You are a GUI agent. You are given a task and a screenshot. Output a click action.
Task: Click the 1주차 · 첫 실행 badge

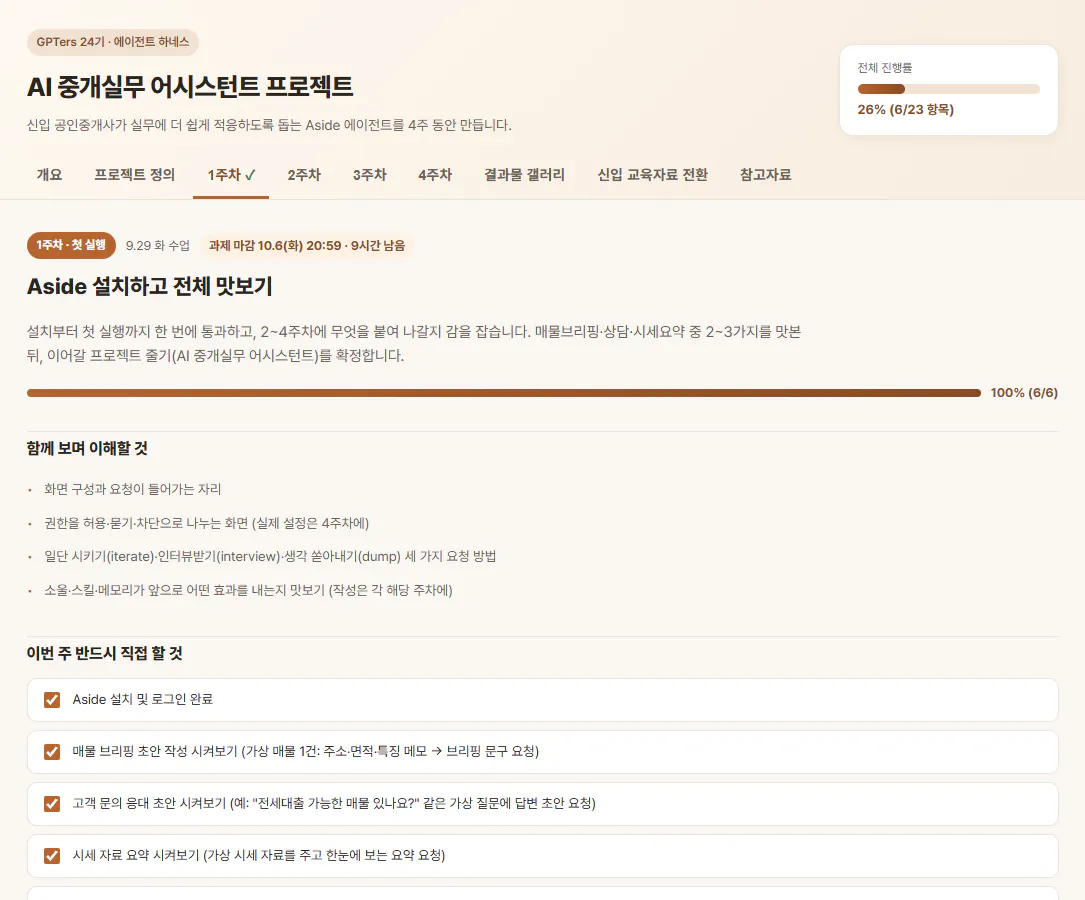(71, 246)
